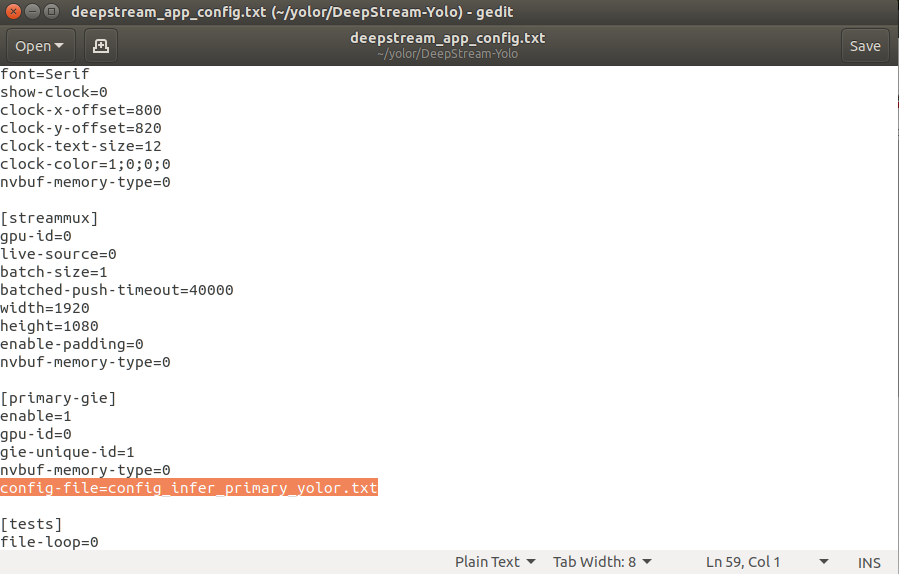Place cursor on [streammux] section header
This screenshot has height=574, width=899.
coord(49,218)
